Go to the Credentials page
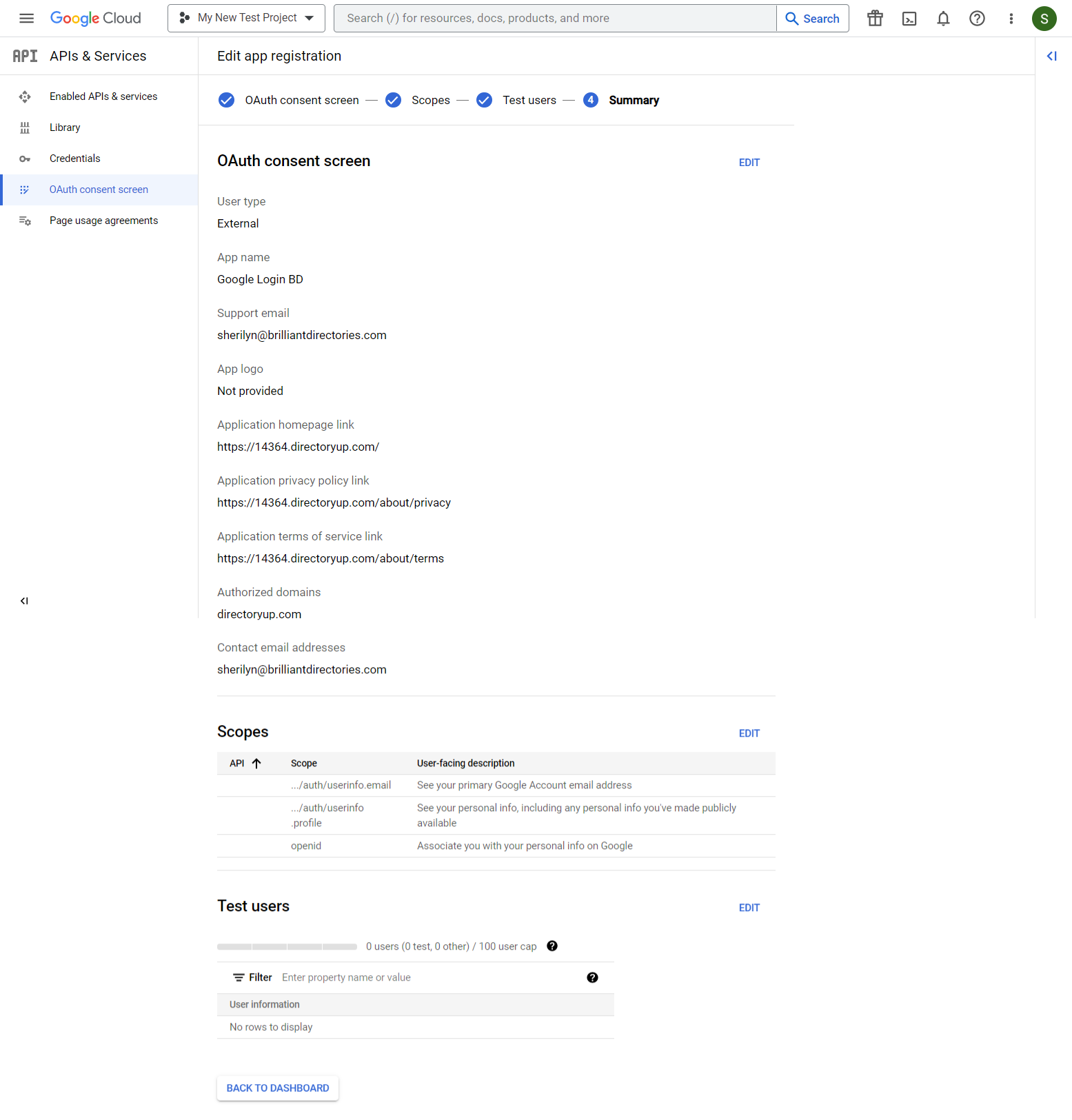 coord(74,159)
